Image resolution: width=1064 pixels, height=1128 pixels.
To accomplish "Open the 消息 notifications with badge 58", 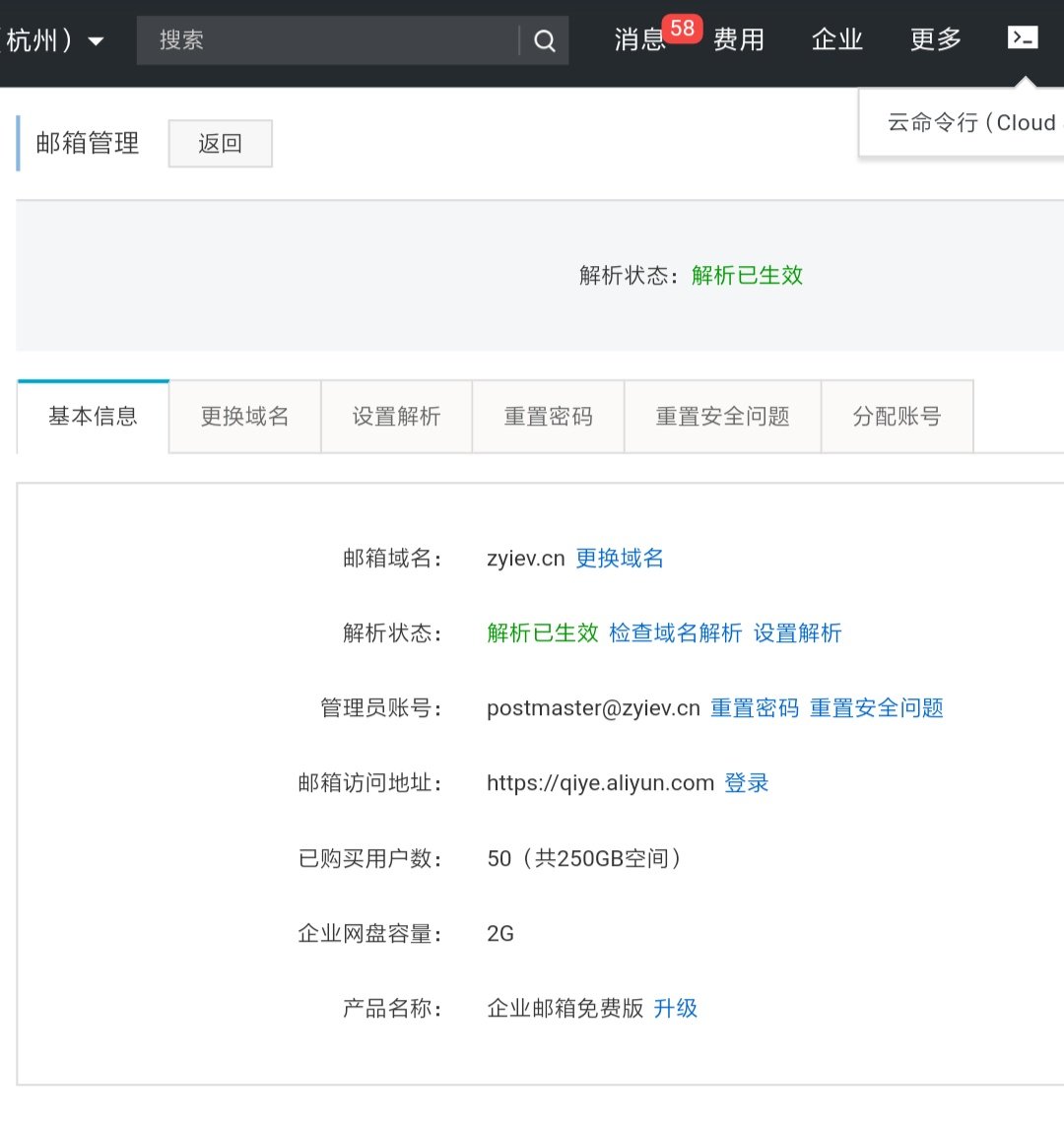I will 638,41.
